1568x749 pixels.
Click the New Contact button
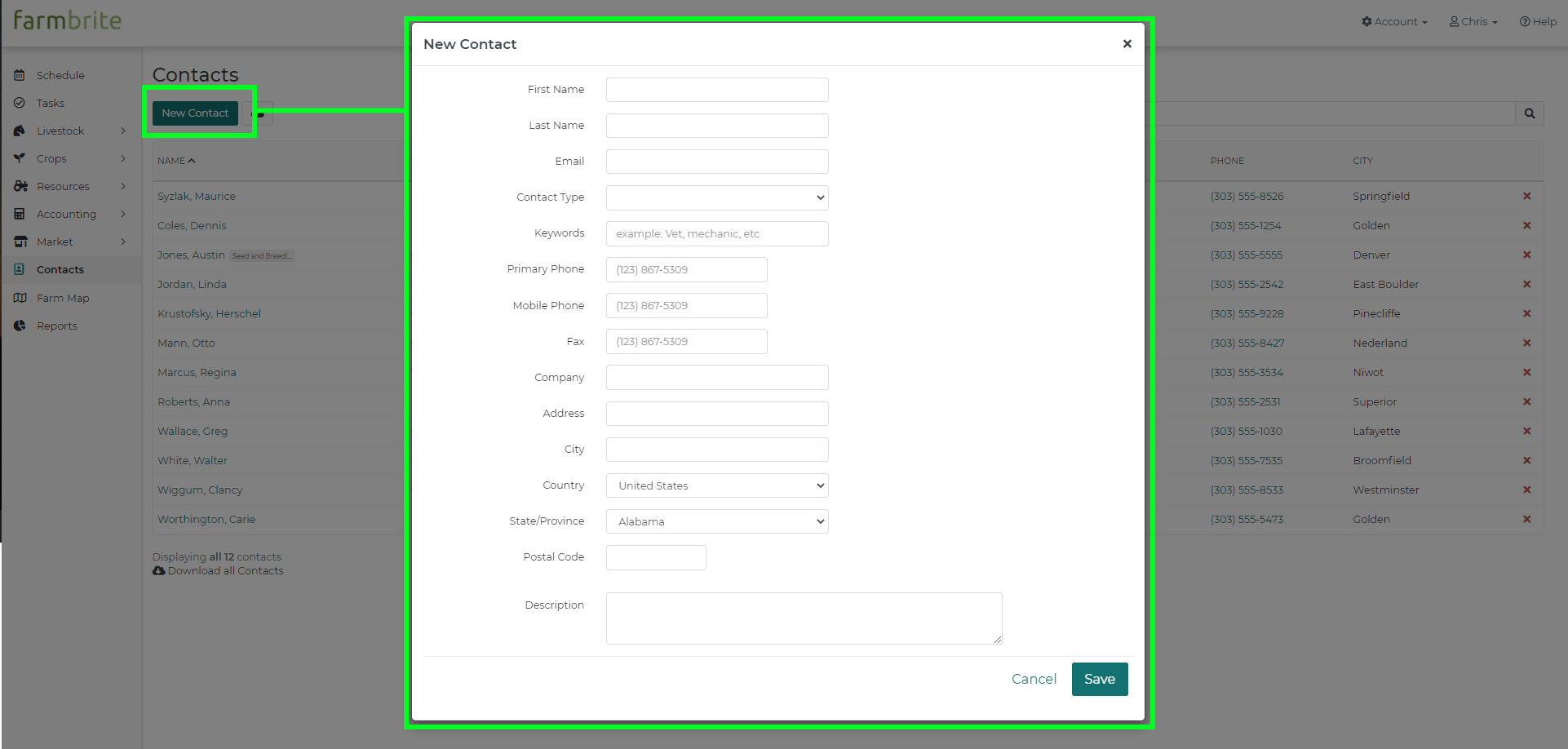click(x=195, y=113)
